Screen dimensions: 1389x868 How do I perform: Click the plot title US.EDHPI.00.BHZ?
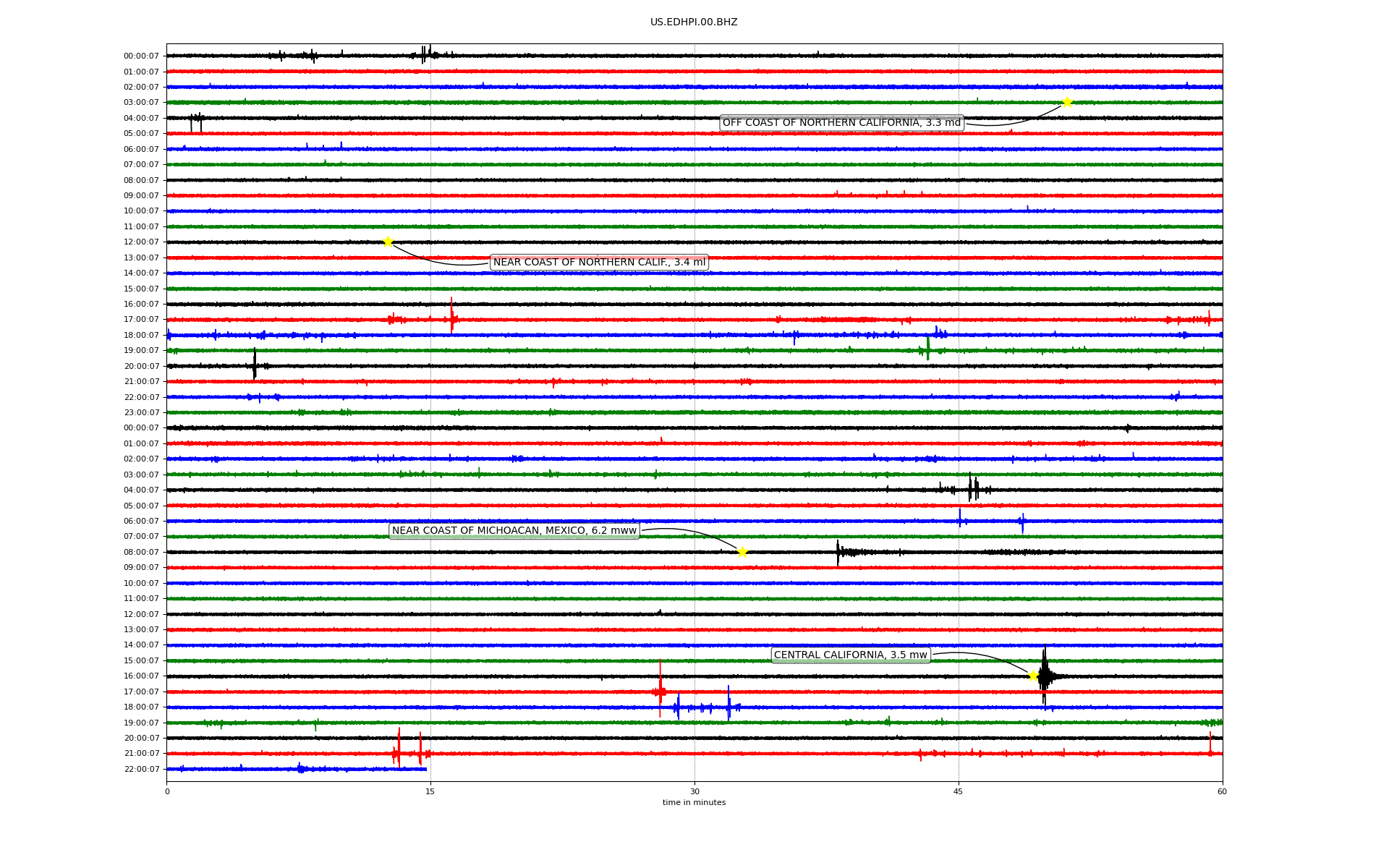[694, 22]
